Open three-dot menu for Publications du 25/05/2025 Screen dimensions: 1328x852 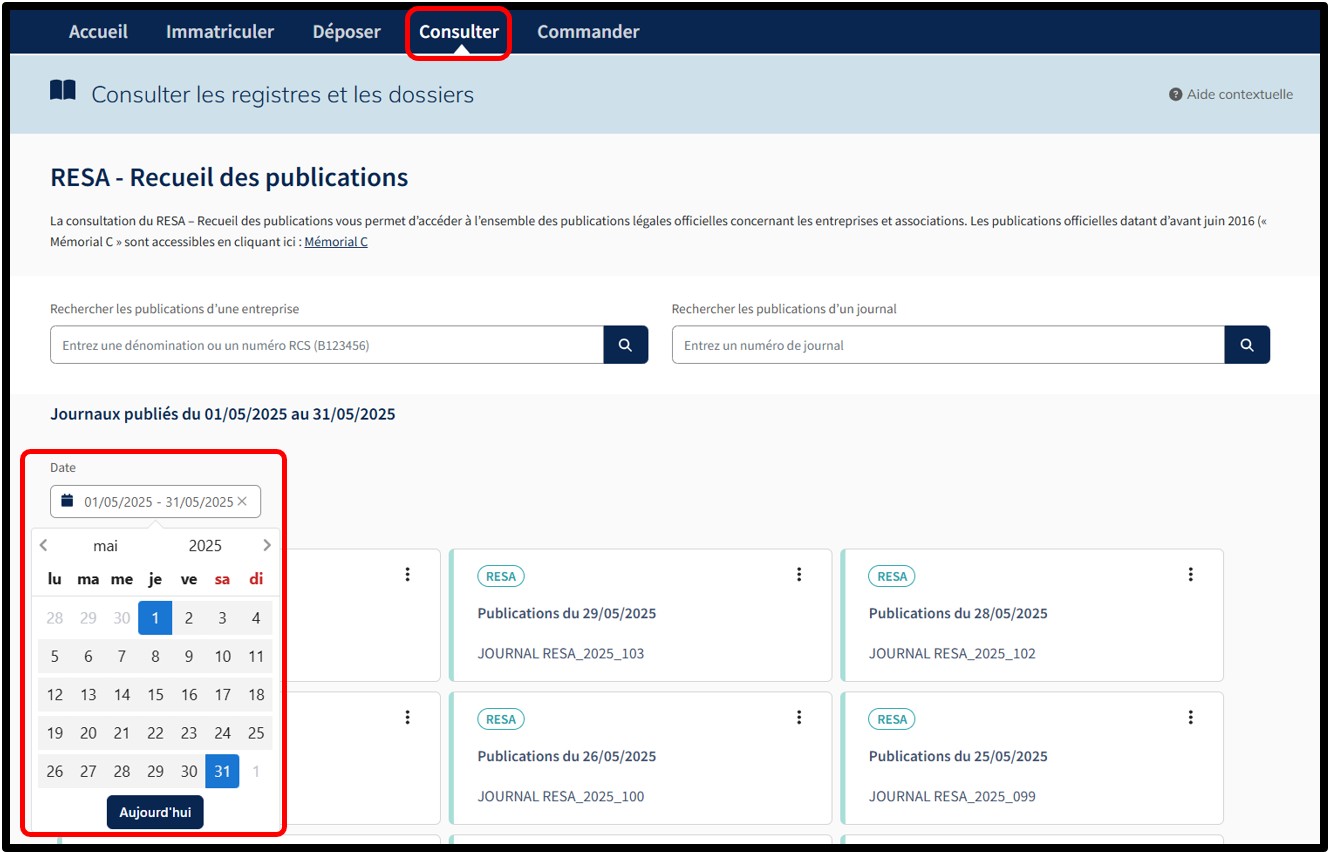coord(1190,717)
